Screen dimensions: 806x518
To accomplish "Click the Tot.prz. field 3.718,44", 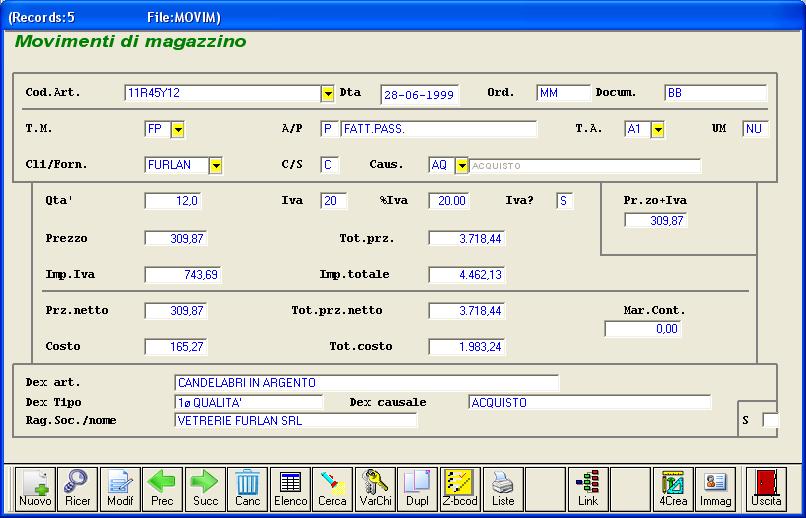I will pos(467,238).
